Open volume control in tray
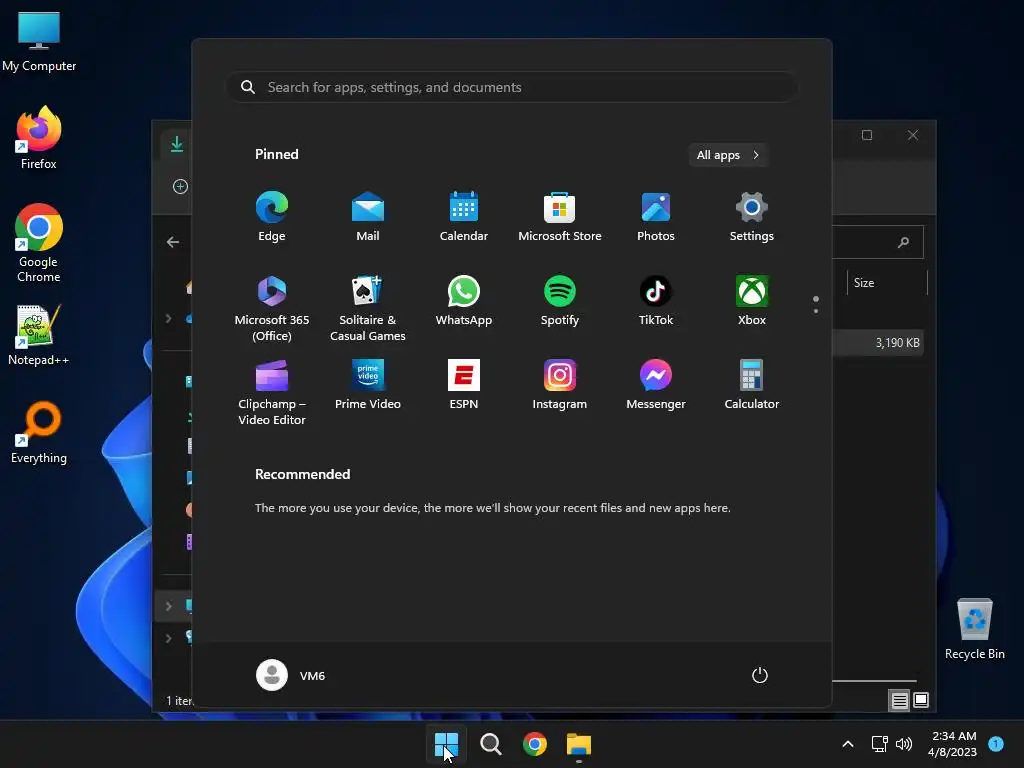Viewport: 1024px width, 768px height. [x=904, y=744]
